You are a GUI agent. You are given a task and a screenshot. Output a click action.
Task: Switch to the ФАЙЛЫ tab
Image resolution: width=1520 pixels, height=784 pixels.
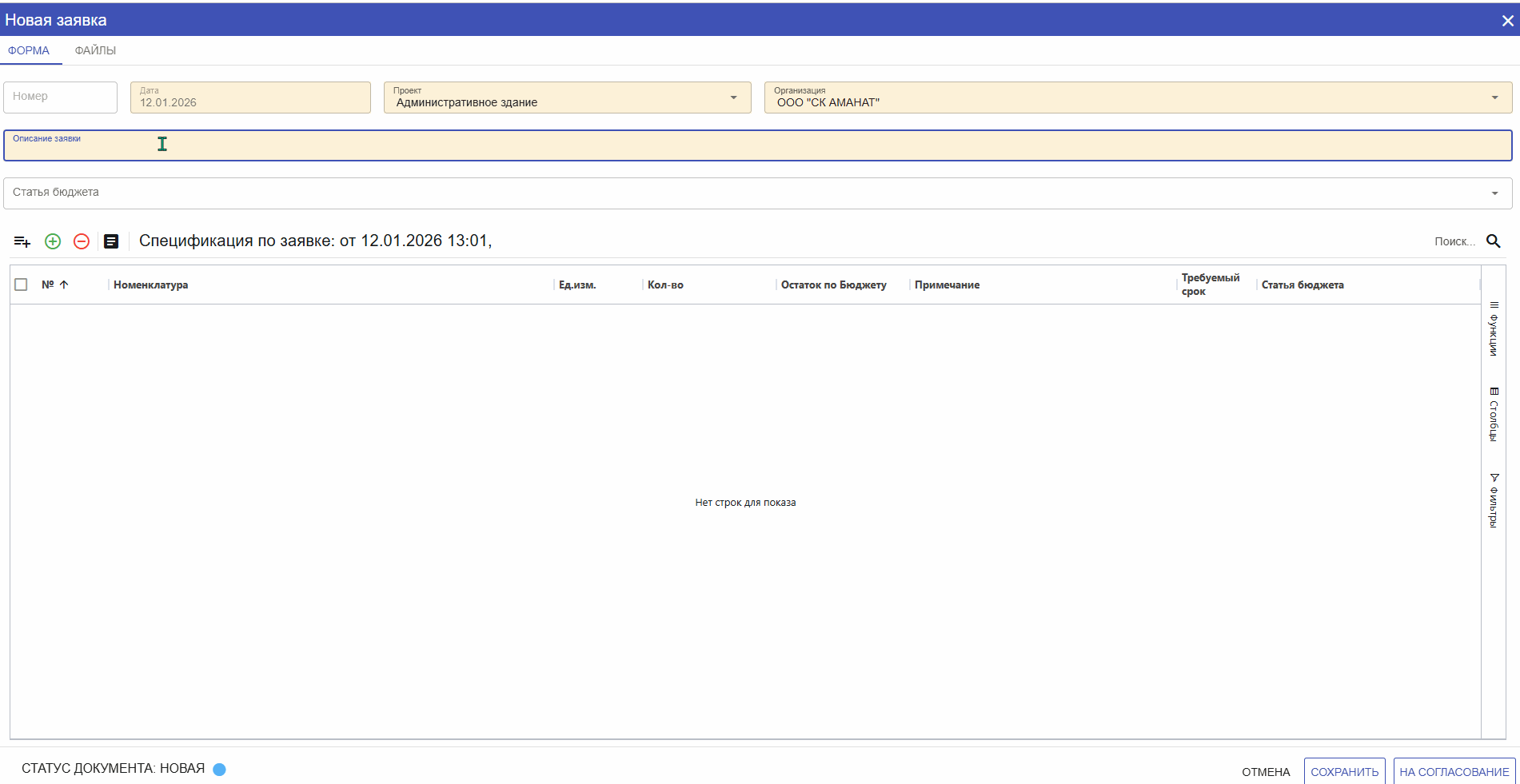pos(95,50)
